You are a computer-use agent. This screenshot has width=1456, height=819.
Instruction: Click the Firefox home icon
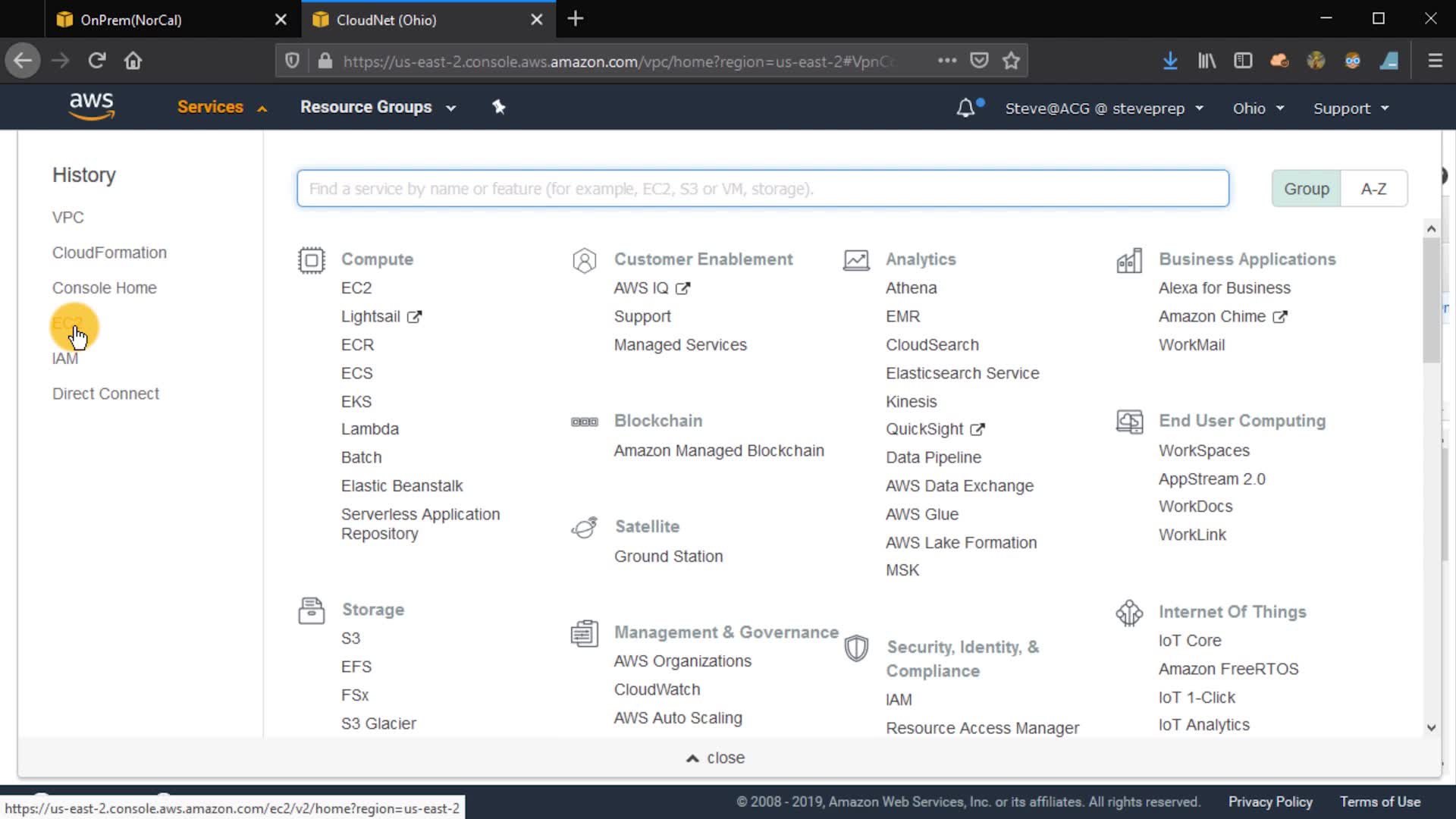point(133,61)
